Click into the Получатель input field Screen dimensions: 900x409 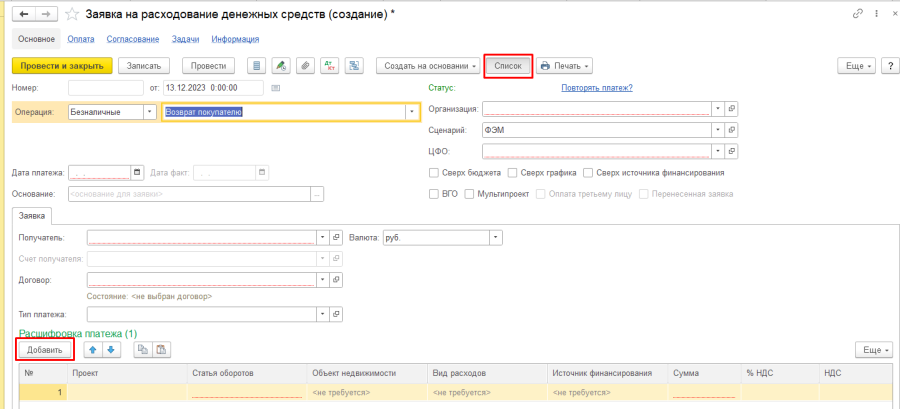[x=201, y=237]
